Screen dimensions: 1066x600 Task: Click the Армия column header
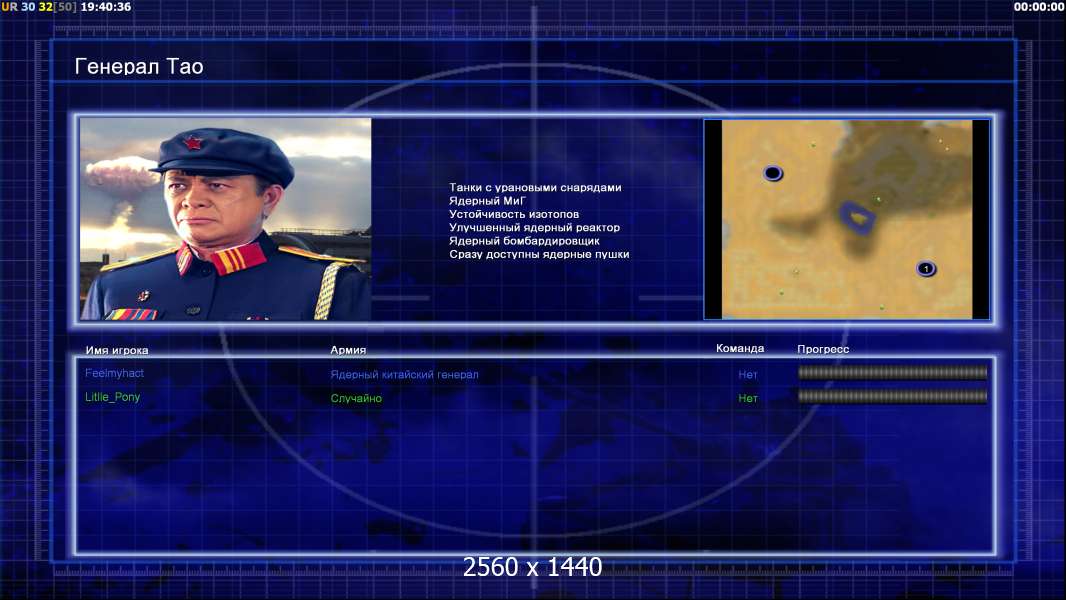click(x=348, y=350)
